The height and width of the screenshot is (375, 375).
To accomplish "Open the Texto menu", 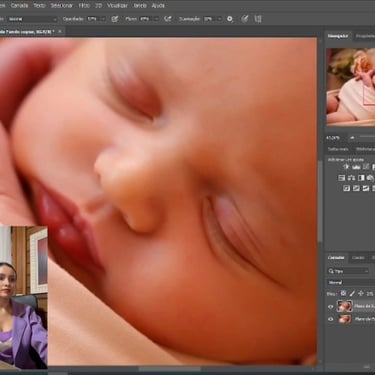I will 39,6.
